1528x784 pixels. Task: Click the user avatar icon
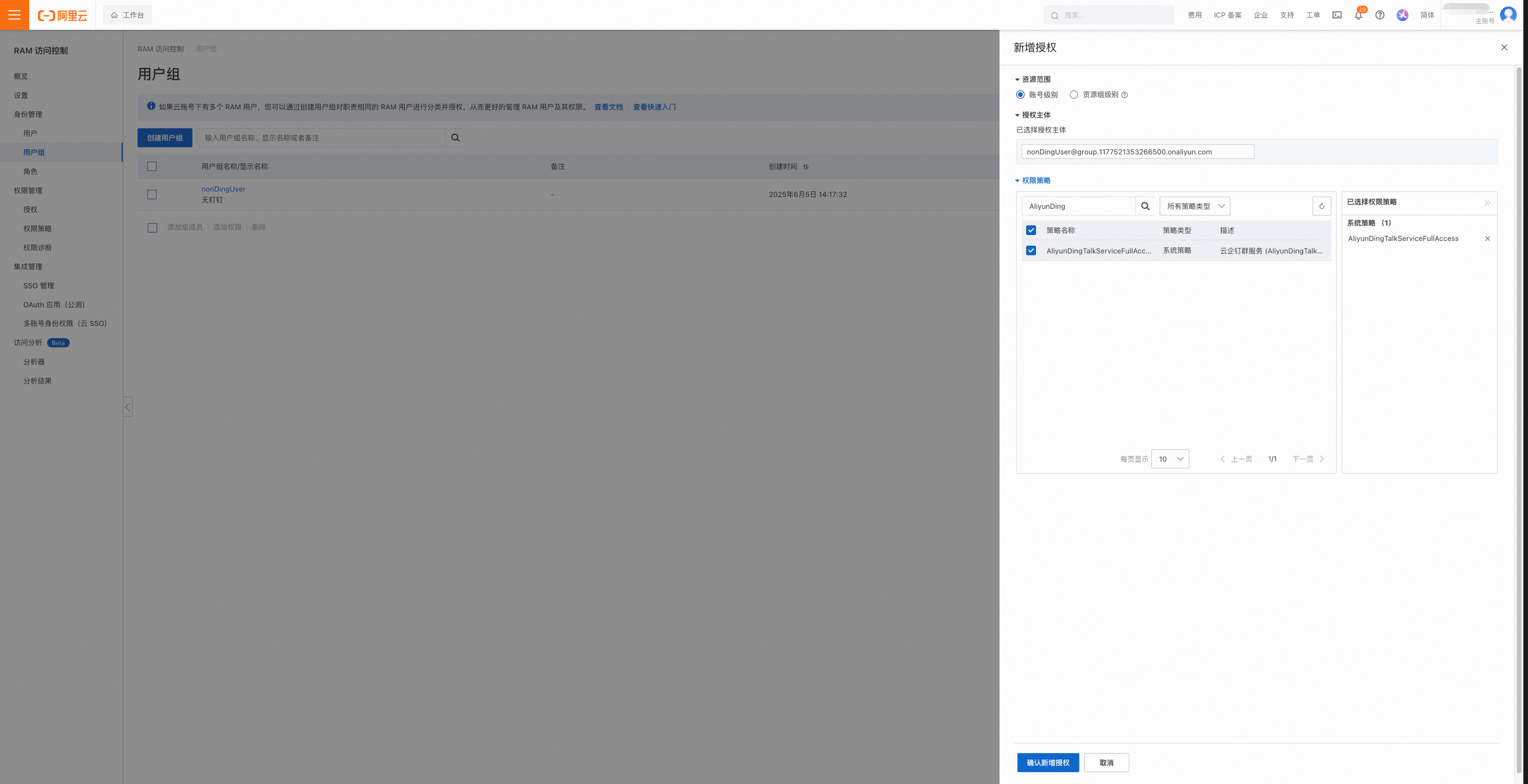[x=1507, y=14]
